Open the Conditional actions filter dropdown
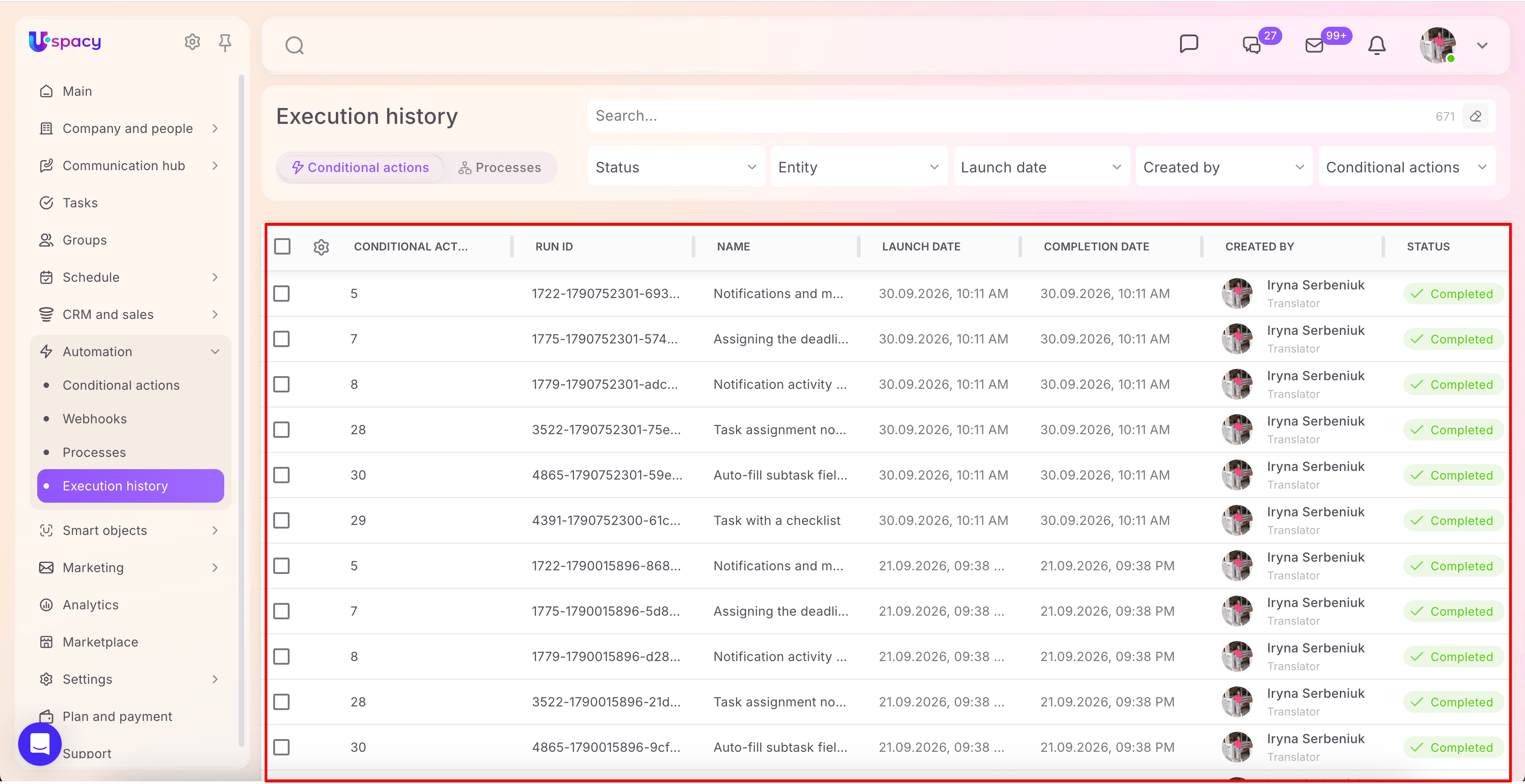The width and height of the screenshot is (1525, 784). coord(1407,167)
